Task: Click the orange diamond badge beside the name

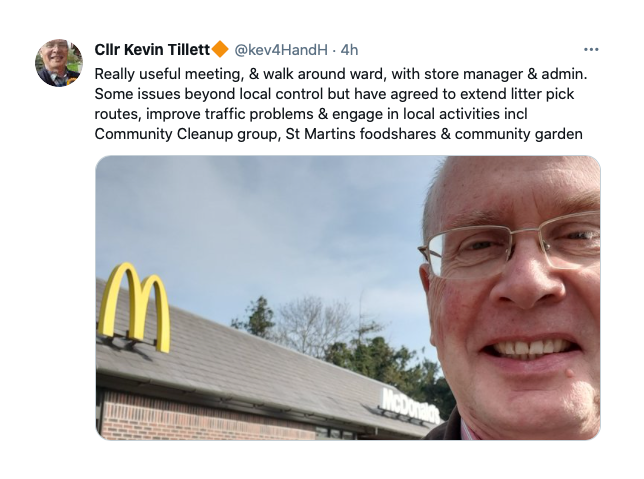Action: pos(220,49)
